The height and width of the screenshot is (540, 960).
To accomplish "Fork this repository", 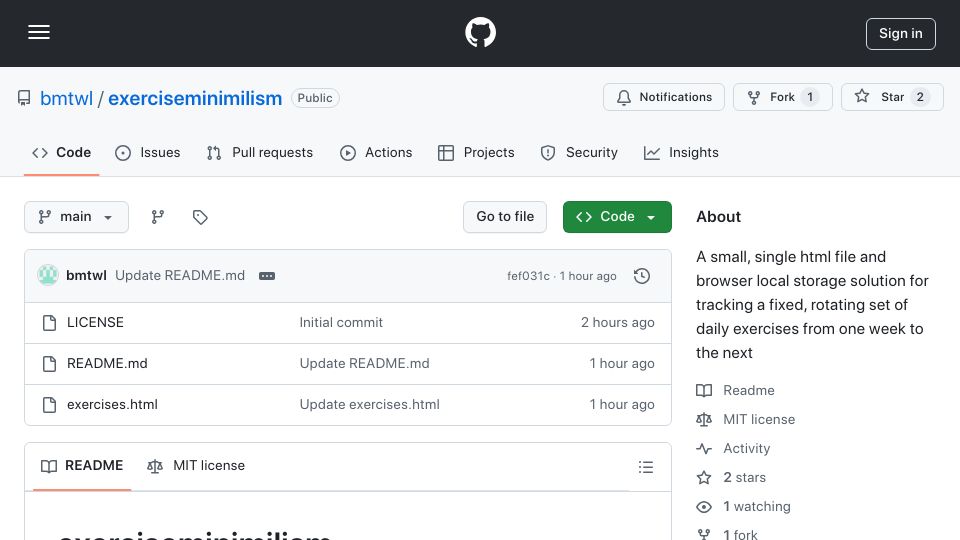I will coord(782,97).
